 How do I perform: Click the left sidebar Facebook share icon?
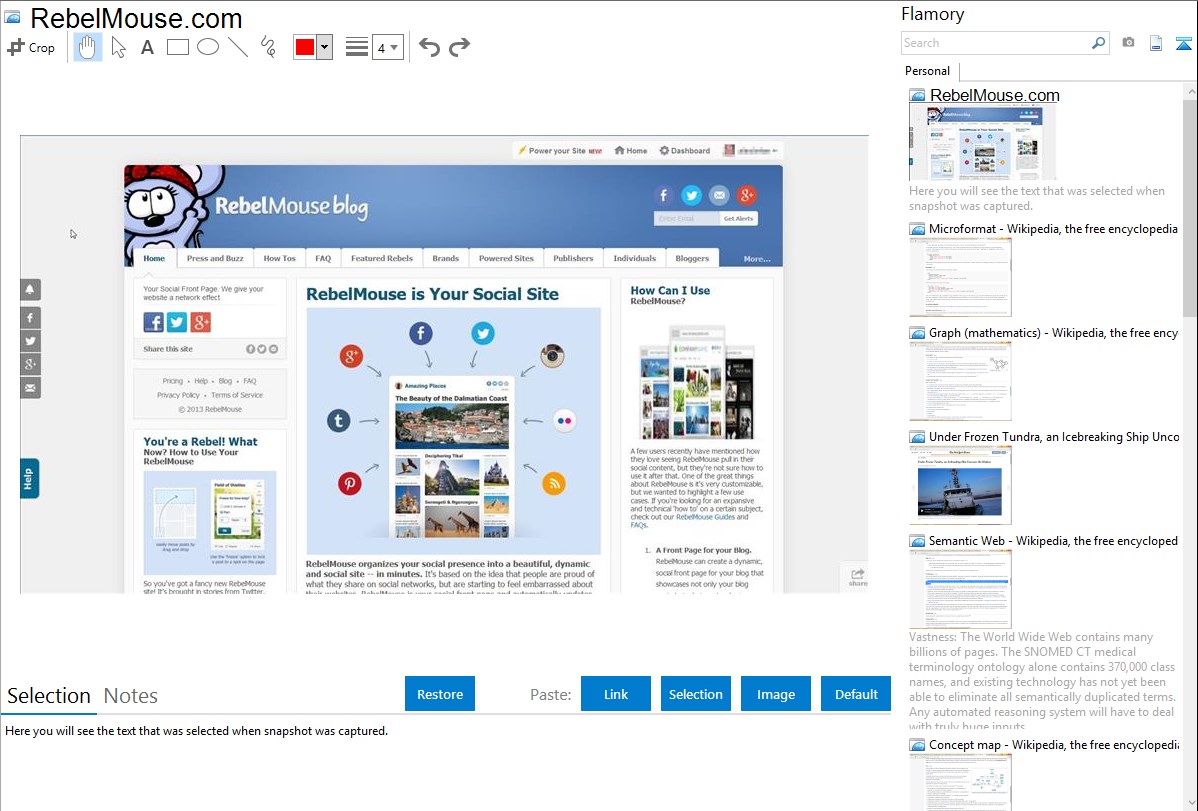(x=30, y=318)
